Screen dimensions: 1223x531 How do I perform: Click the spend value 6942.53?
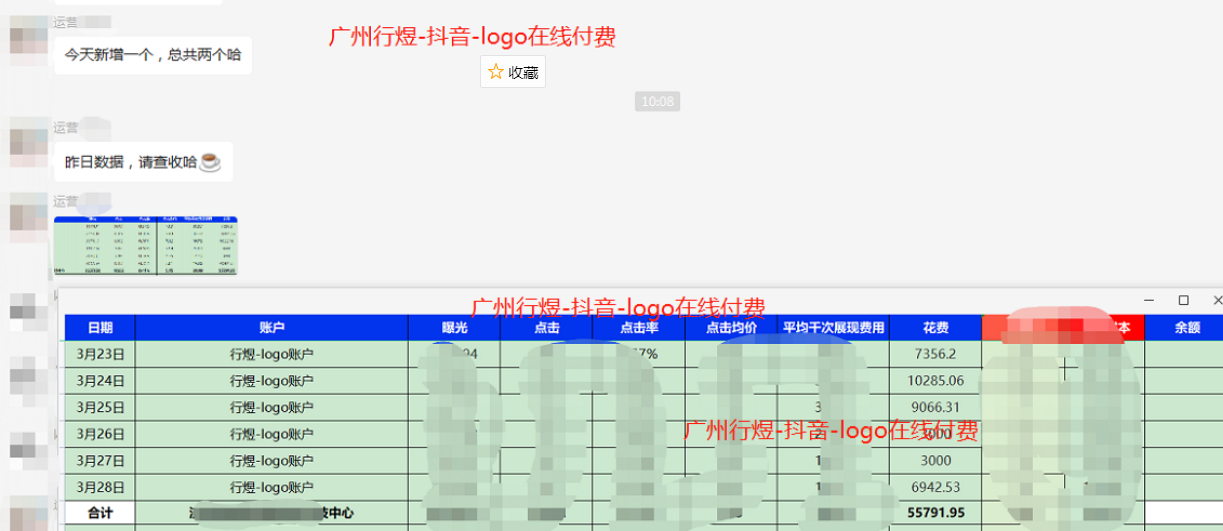pos(936,486)
